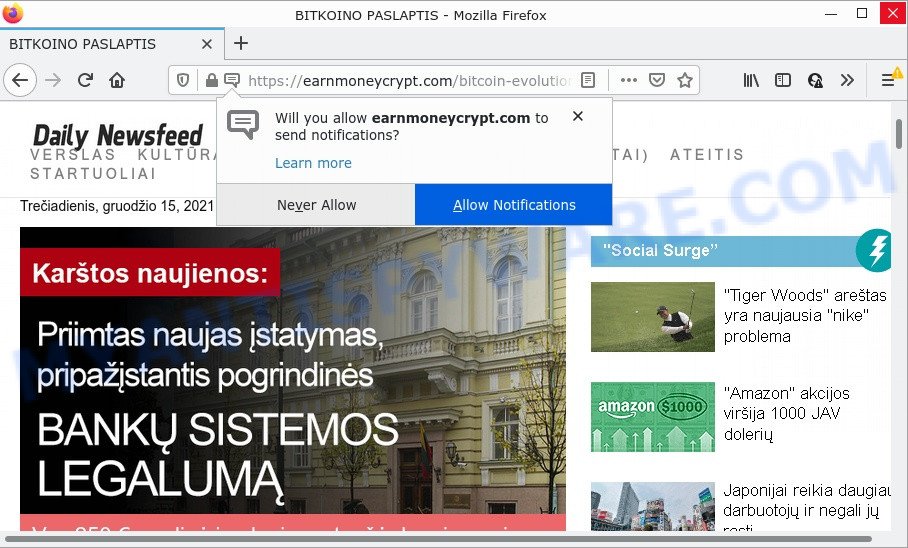The width and height of the screenshot is (908, 548).
Task: Open the ATEITIS section
Action: [x=707, y=155]
